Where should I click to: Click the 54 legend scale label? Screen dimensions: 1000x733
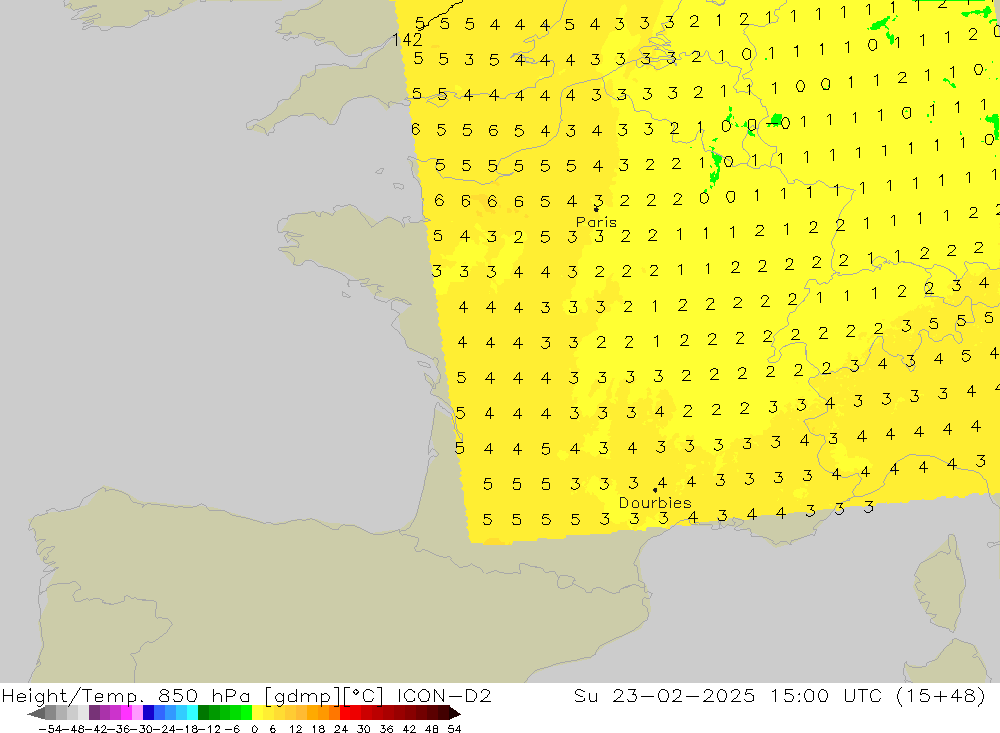pyautogui.click(x=454, y=729)
